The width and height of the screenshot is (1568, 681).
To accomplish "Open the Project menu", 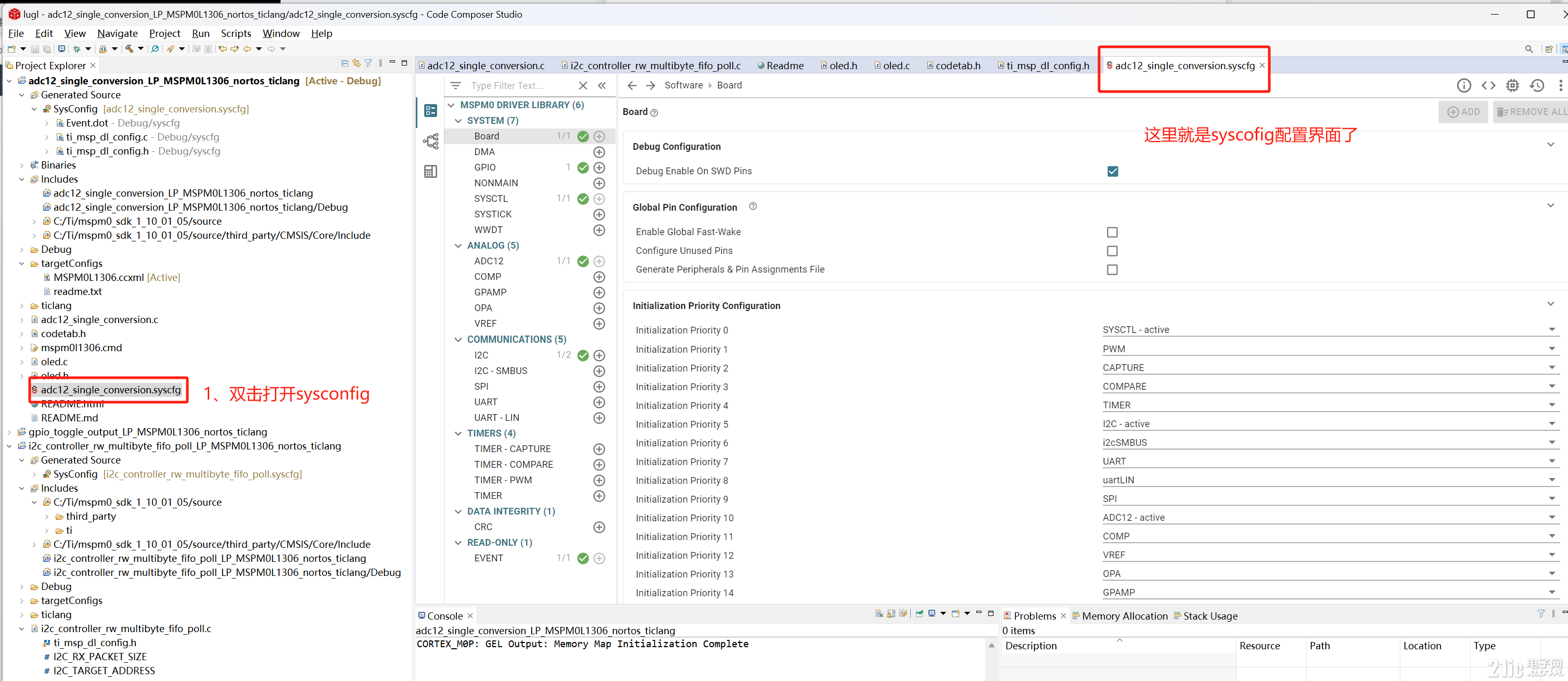I will coord(164,33).
